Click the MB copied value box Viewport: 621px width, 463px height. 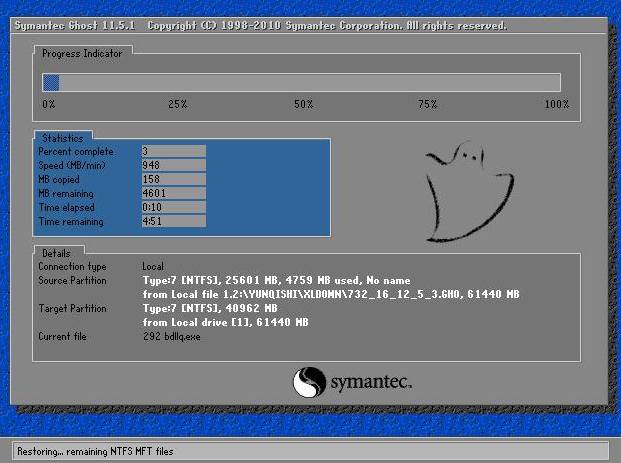pyautogui.click(x=173, y=179)
